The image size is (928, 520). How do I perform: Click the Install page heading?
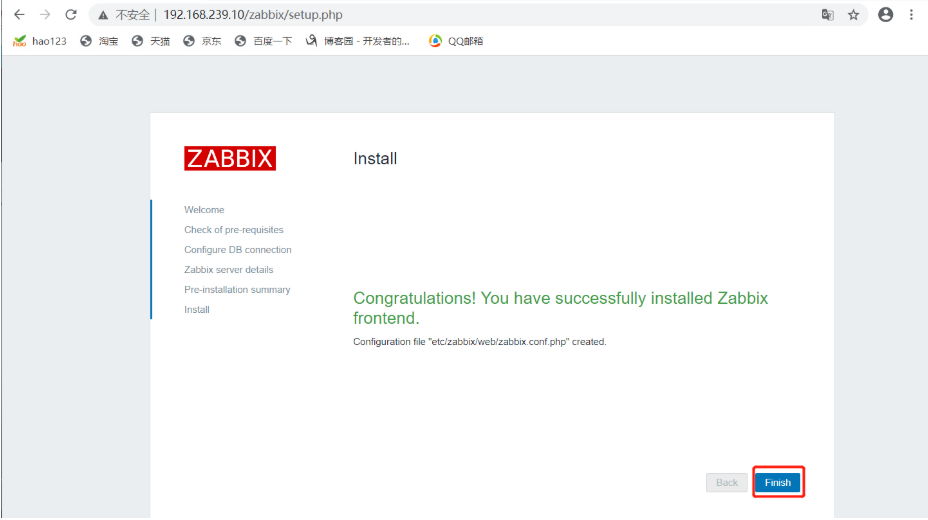pos(375,159)
